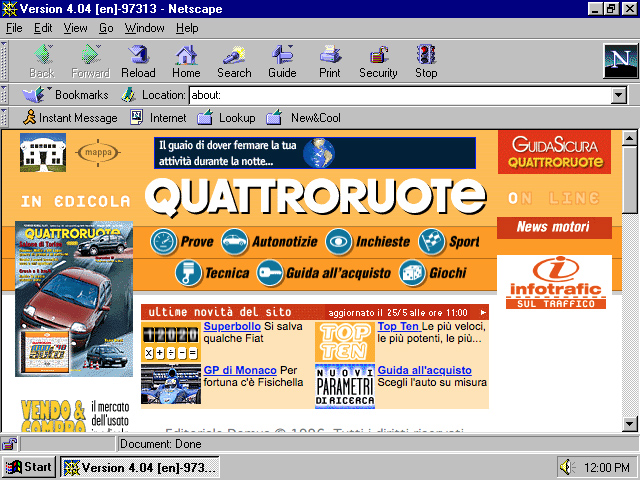Open the Edit menu
The width and height of the screenshot is (640, 480).
pyautogui.click(x=43, y=28)
